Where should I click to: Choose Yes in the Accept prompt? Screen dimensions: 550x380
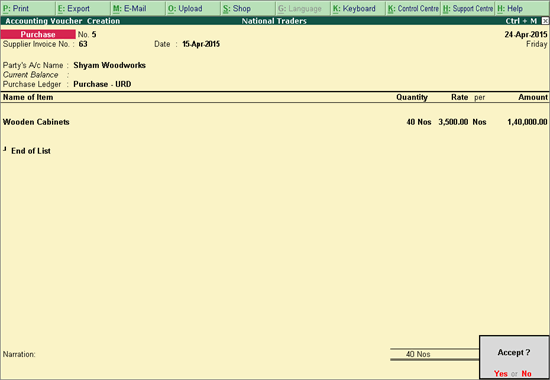coord(501,374)
